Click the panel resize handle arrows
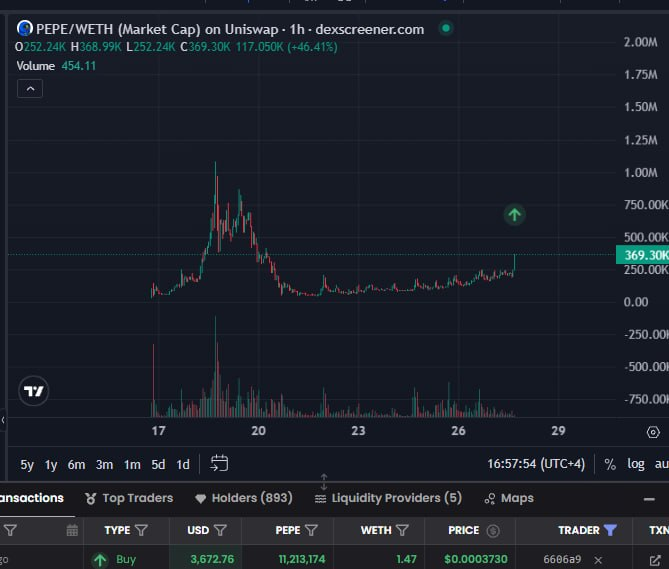Viewport: 669px width, 569px height. point(324,482)
